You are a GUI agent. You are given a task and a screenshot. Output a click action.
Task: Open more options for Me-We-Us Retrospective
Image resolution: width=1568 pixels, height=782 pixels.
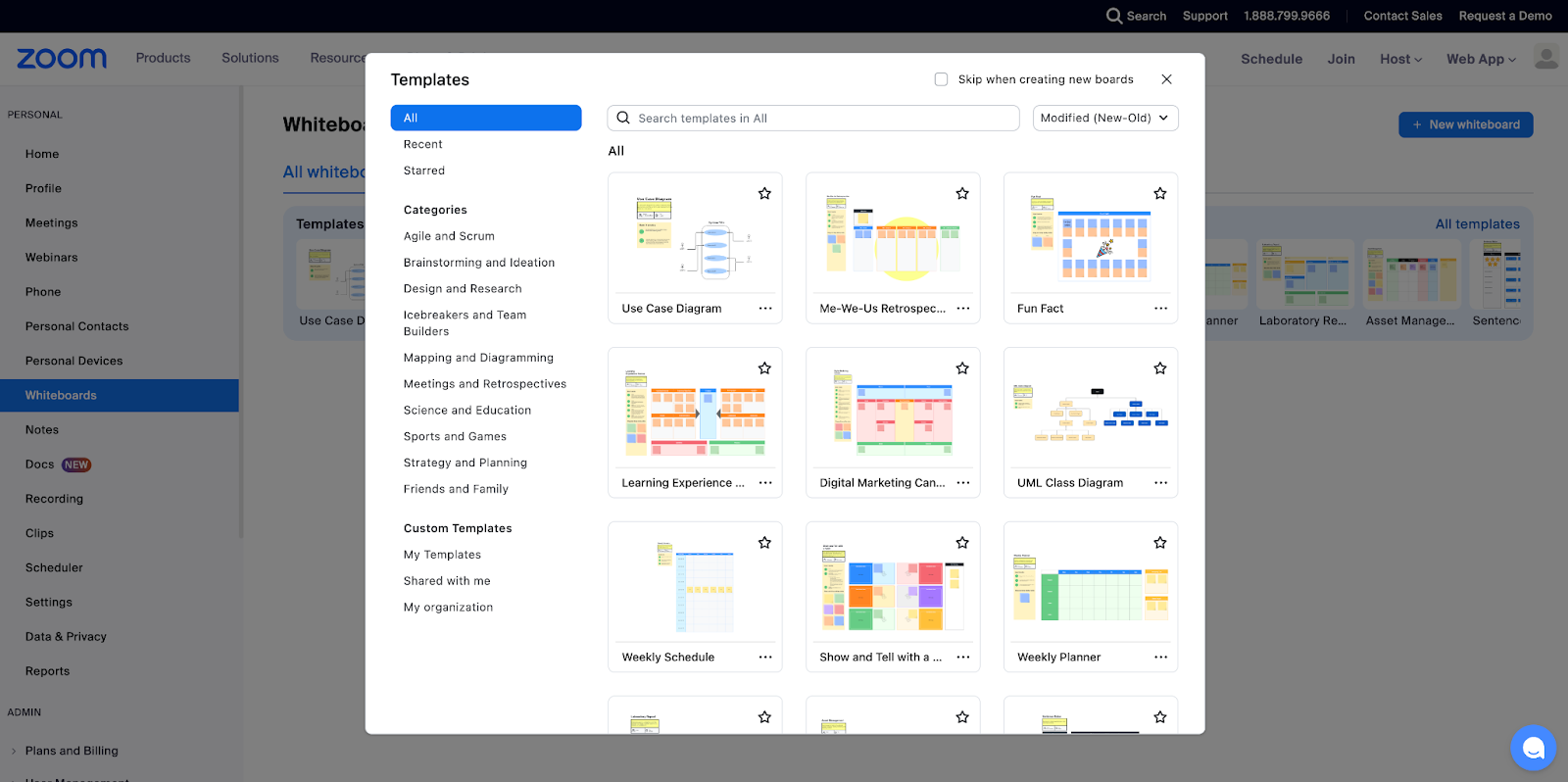963,308
